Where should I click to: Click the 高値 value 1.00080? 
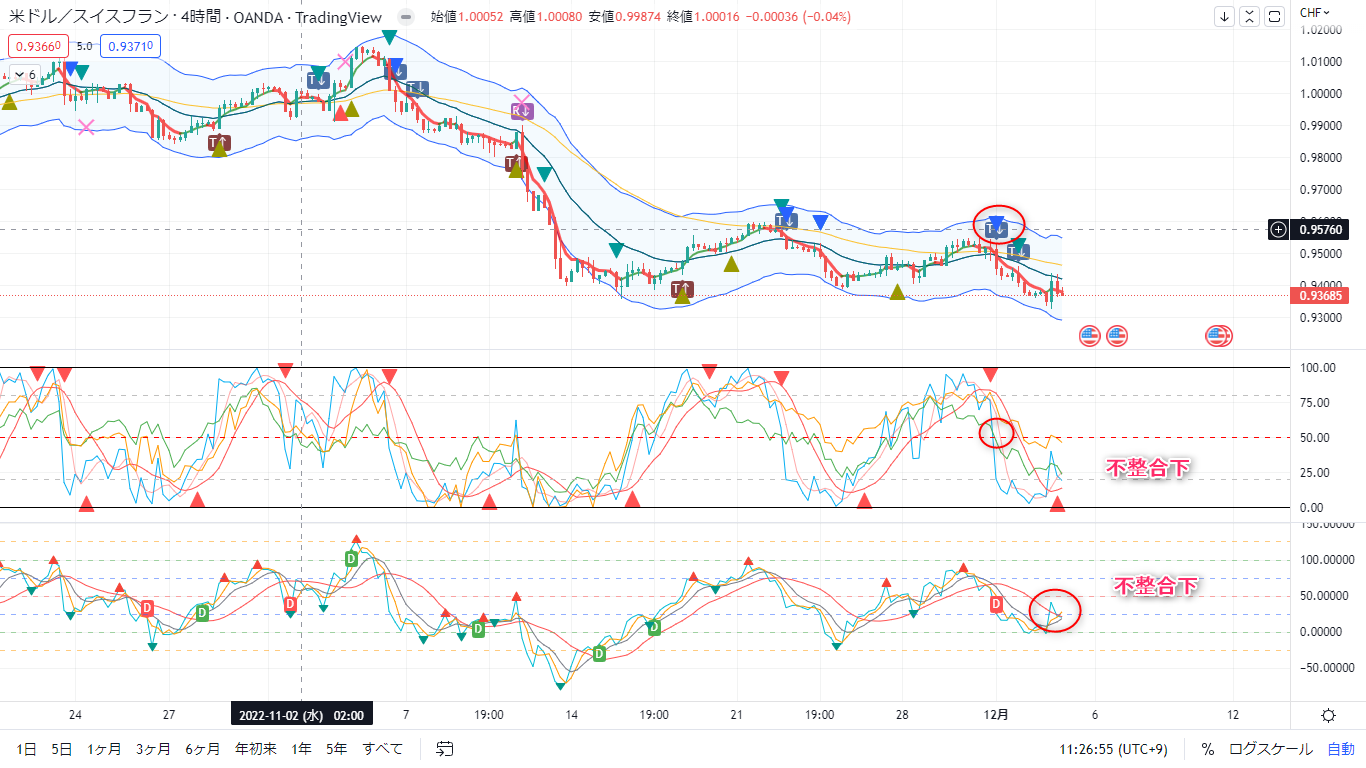(x=557, y=16)
